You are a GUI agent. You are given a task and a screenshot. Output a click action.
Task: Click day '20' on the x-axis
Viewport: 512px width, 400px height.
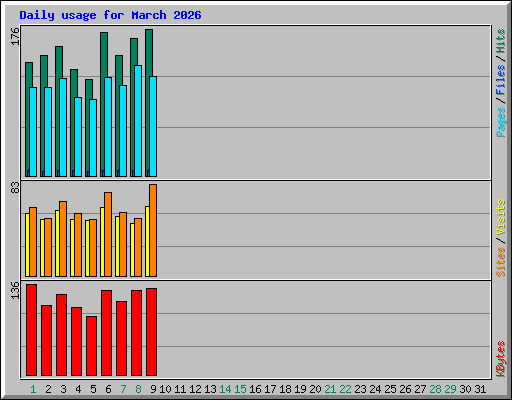(315, 389)
